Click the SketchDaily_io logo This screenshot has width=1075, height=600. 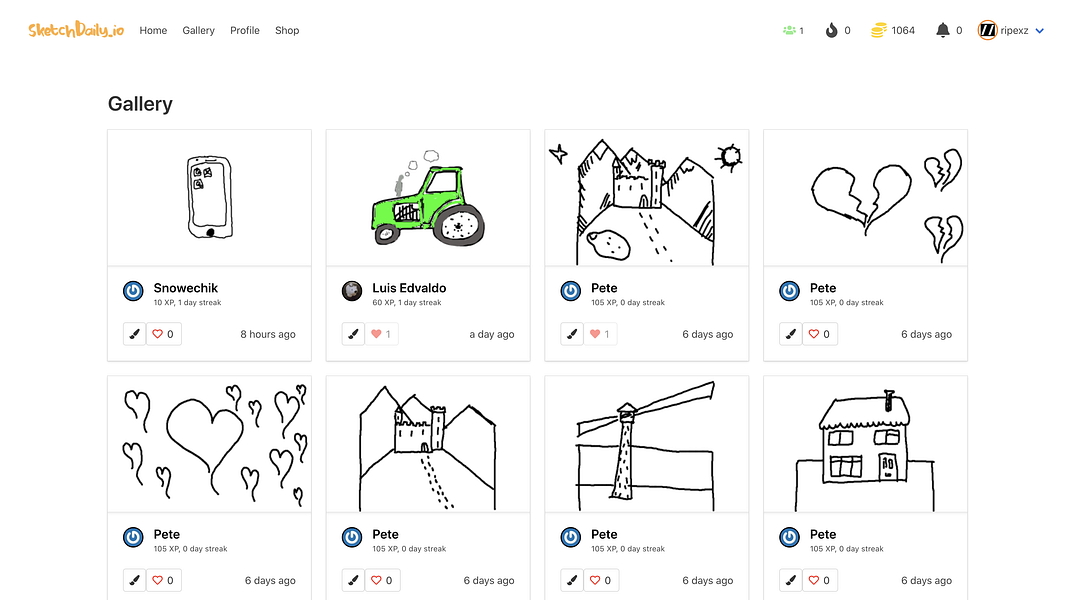(74, 29)
